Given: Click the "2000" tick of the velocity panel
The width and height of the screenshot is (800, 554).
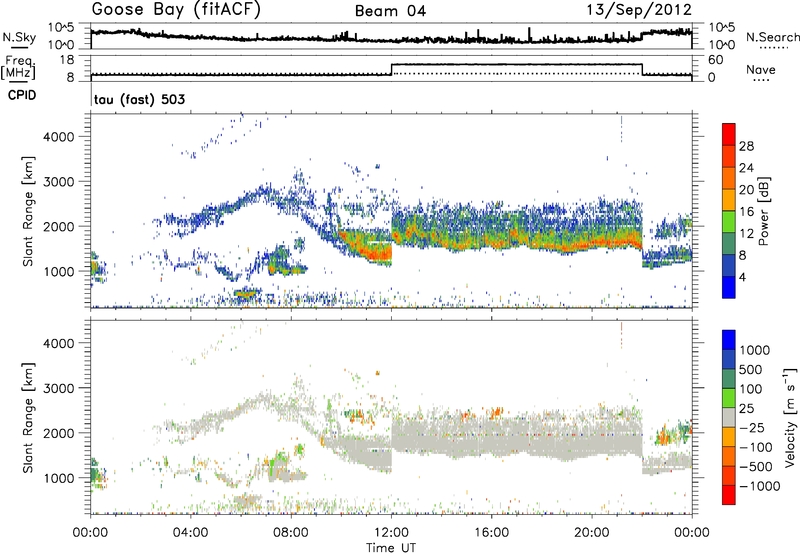Looking at the screenshot, I should pyautogui.click(x=59, y=433).
